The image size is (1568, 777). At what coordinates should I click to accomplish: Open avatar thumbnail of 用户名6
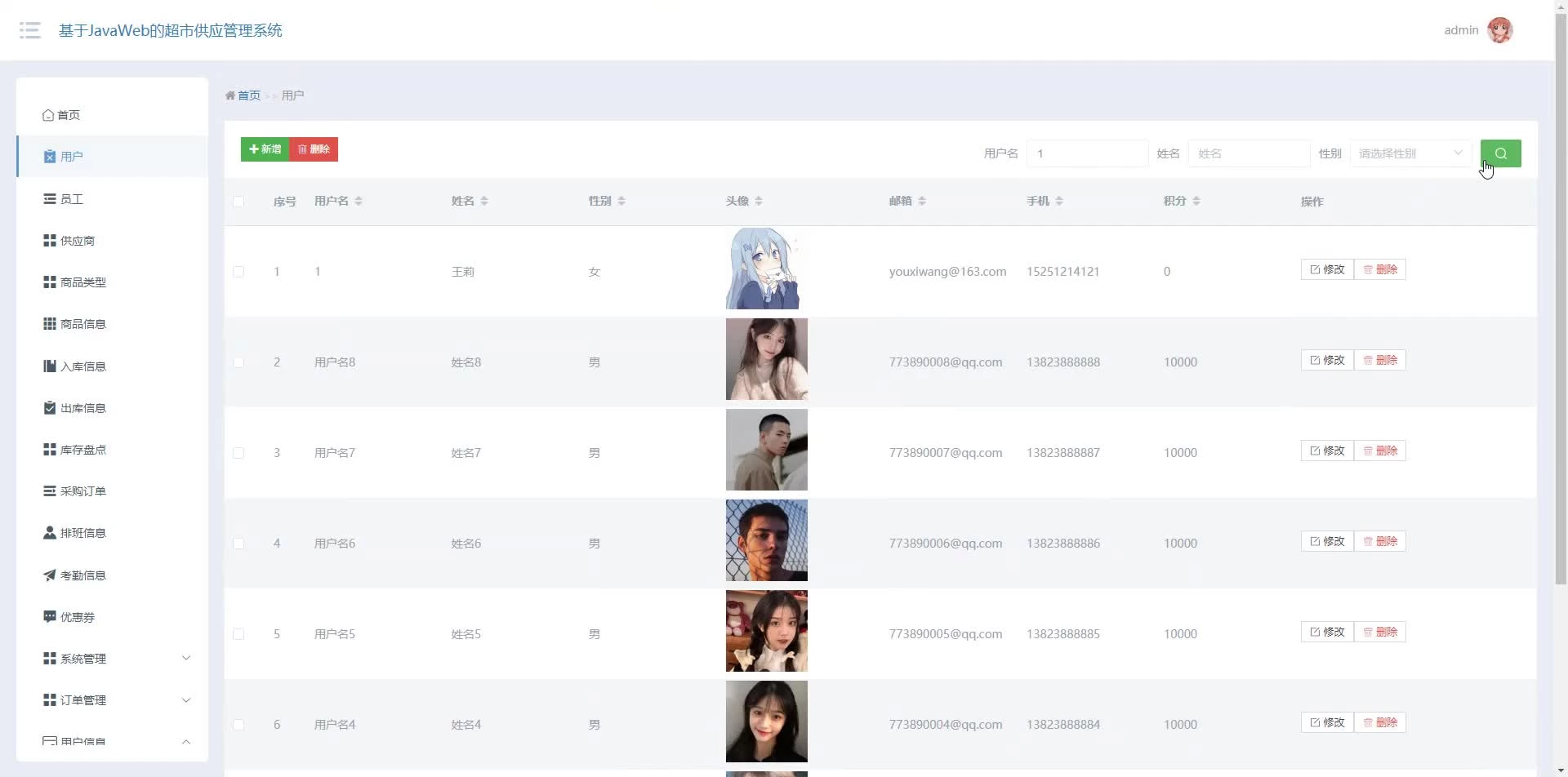pyautogui.click(x=767, y=540)
